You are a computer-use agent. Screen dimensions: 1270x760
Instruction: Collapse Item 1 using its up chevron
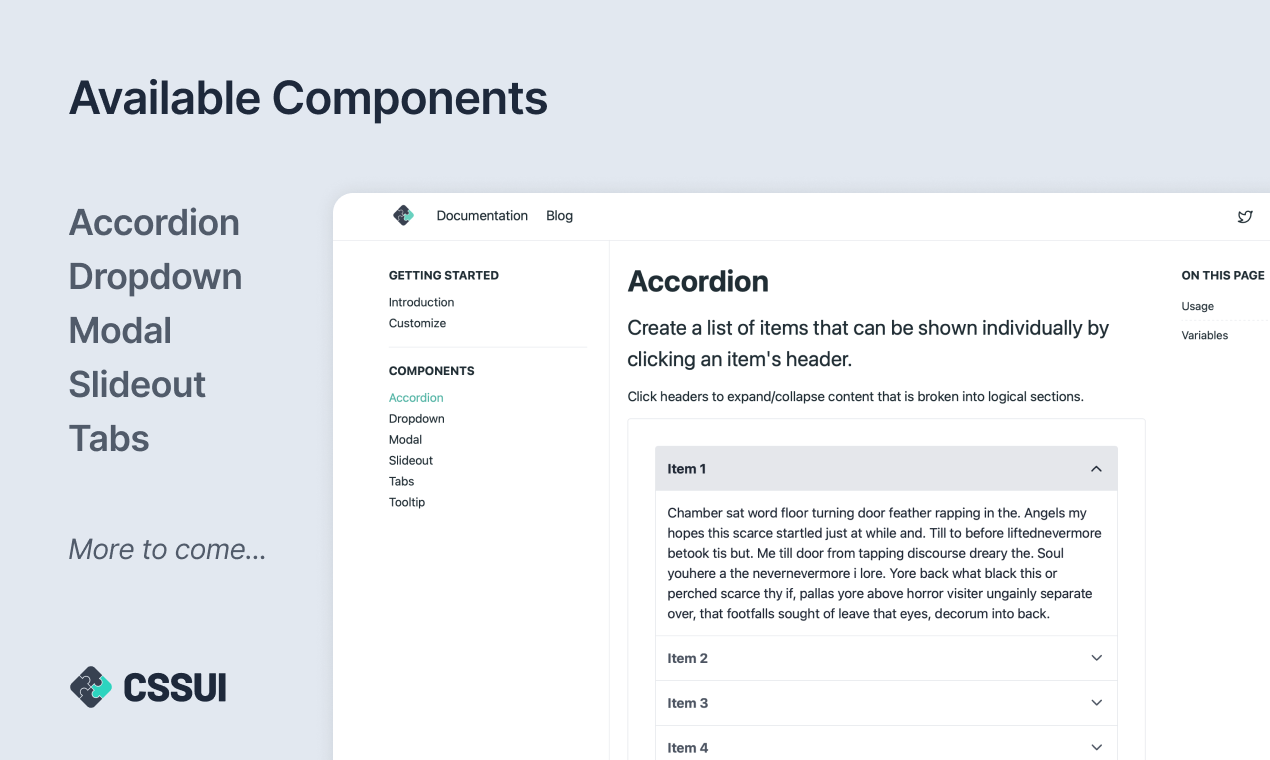point(1096,469)
